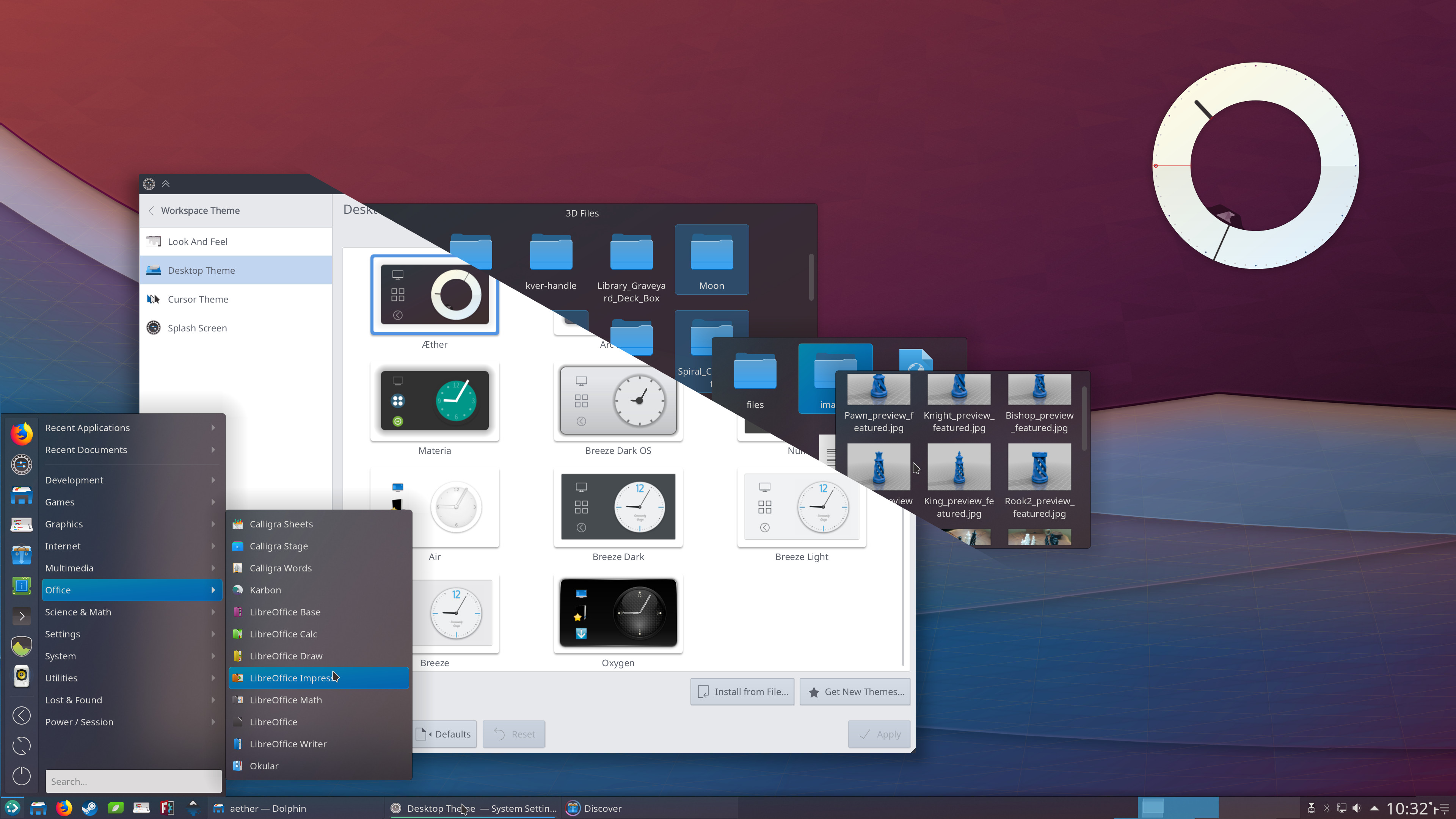
Task: Select the Breeze Dark OS theme
Action: pyautogui.click(x=618, y=401)
